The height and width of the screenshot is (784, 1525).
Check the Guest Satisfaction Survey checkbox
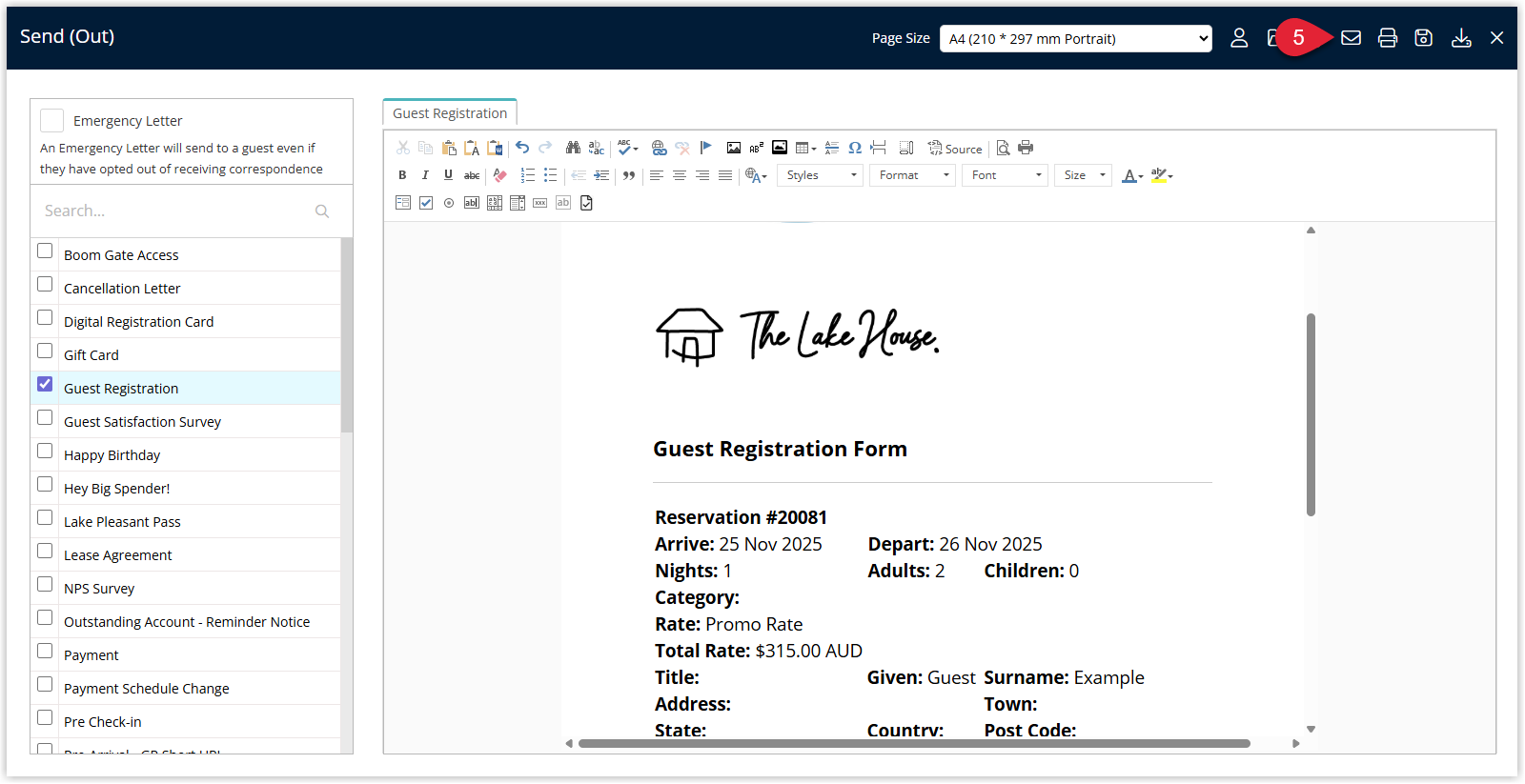point(45,418)
